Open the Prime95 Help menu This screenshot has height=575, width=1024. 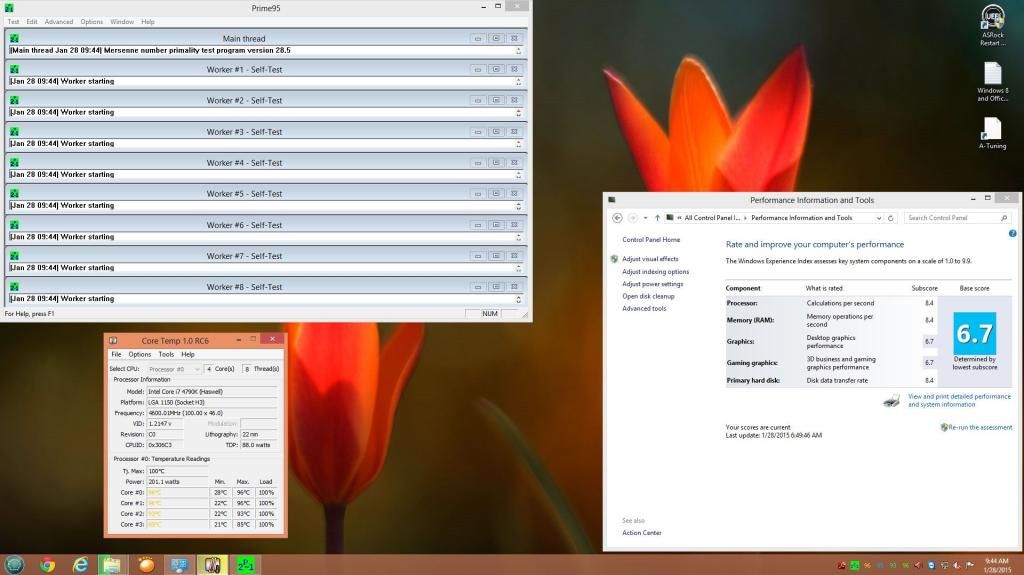pos(148,22)
